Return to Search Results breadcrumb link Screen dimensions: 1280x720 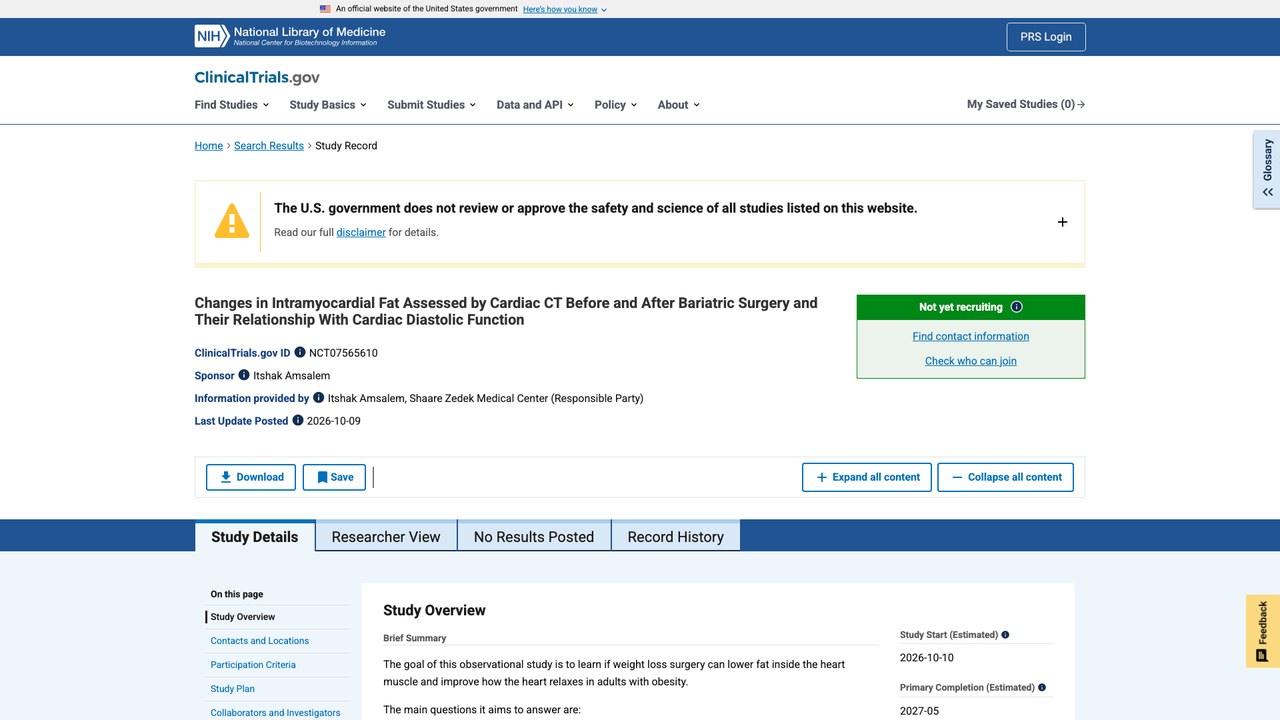[269, 146]
